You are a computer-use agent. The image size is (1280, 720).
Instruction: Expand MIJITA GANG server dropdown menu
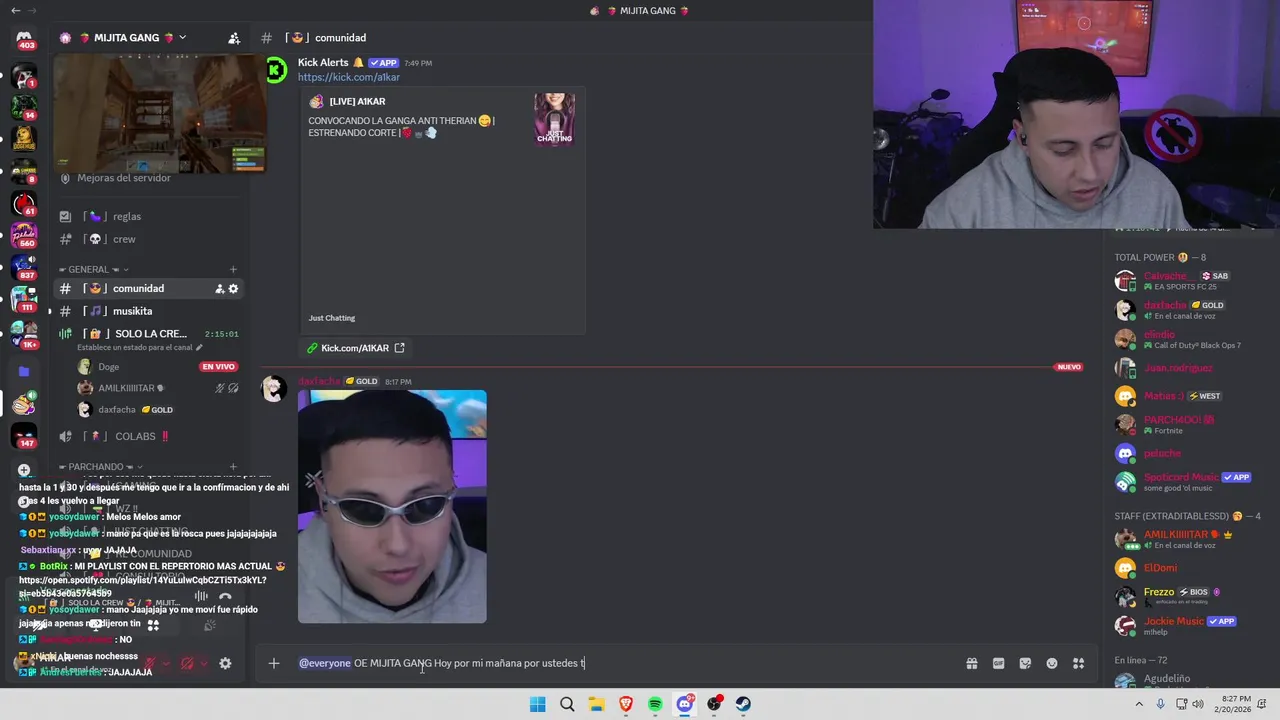(x=182, y=38)
